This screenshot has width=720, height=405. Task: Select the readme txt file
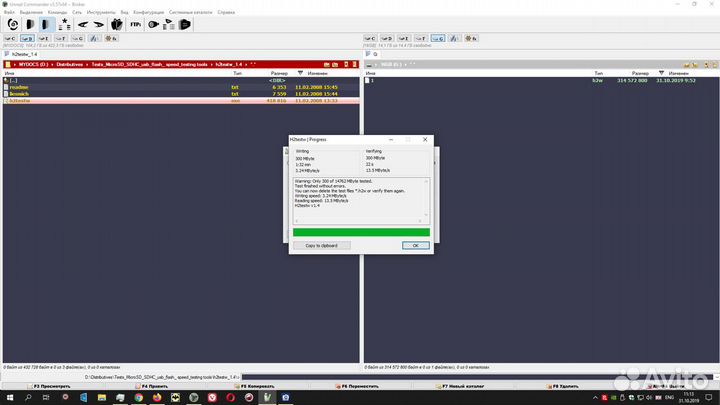click(18, 87)
